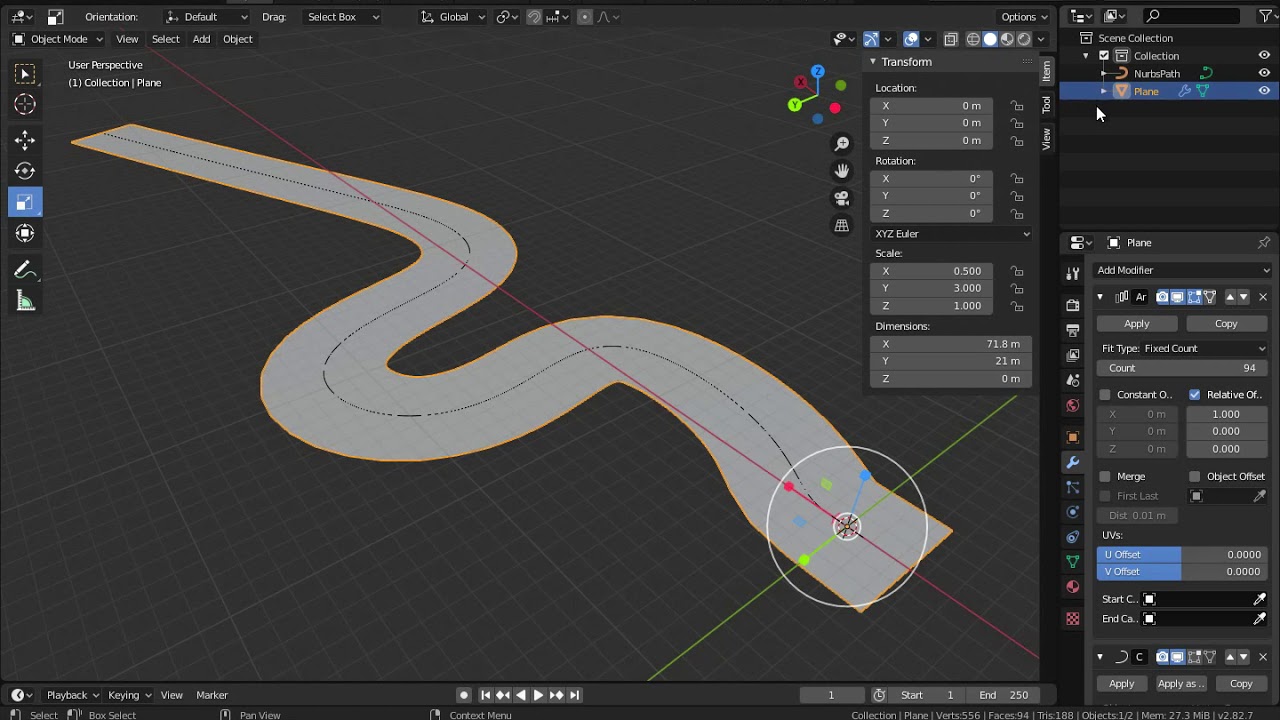Screen dimensions: 1280x720
Task: Disable the Relative Offset checkbox
Action: (1195, 395)
